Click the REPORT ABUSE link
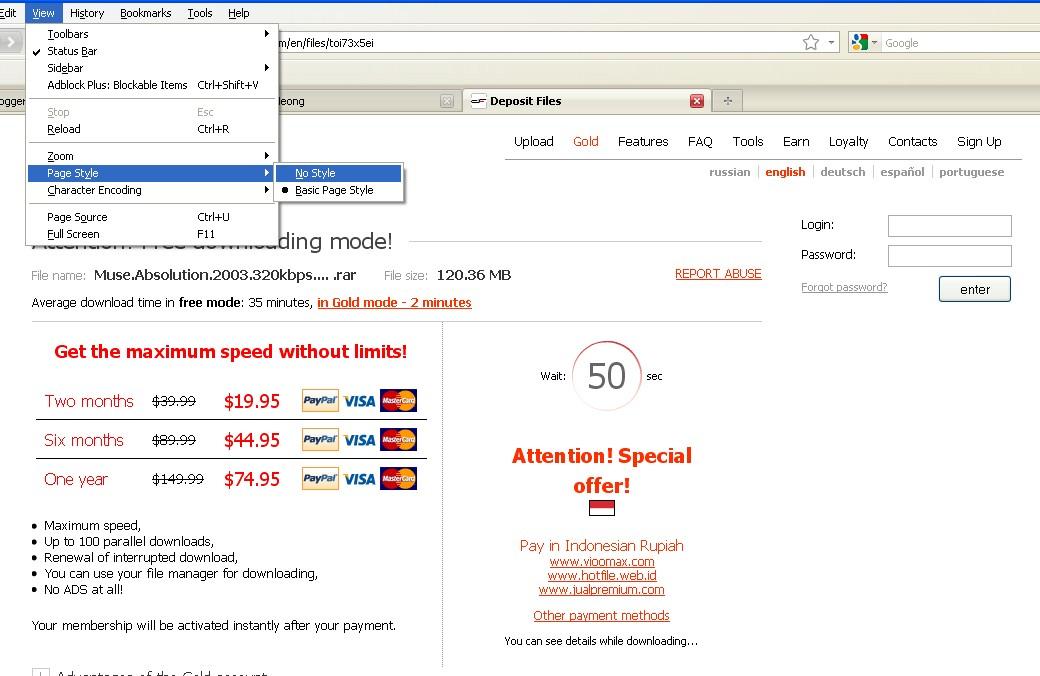This screenshot has height=676, width=1040. (x=718, y=274)
